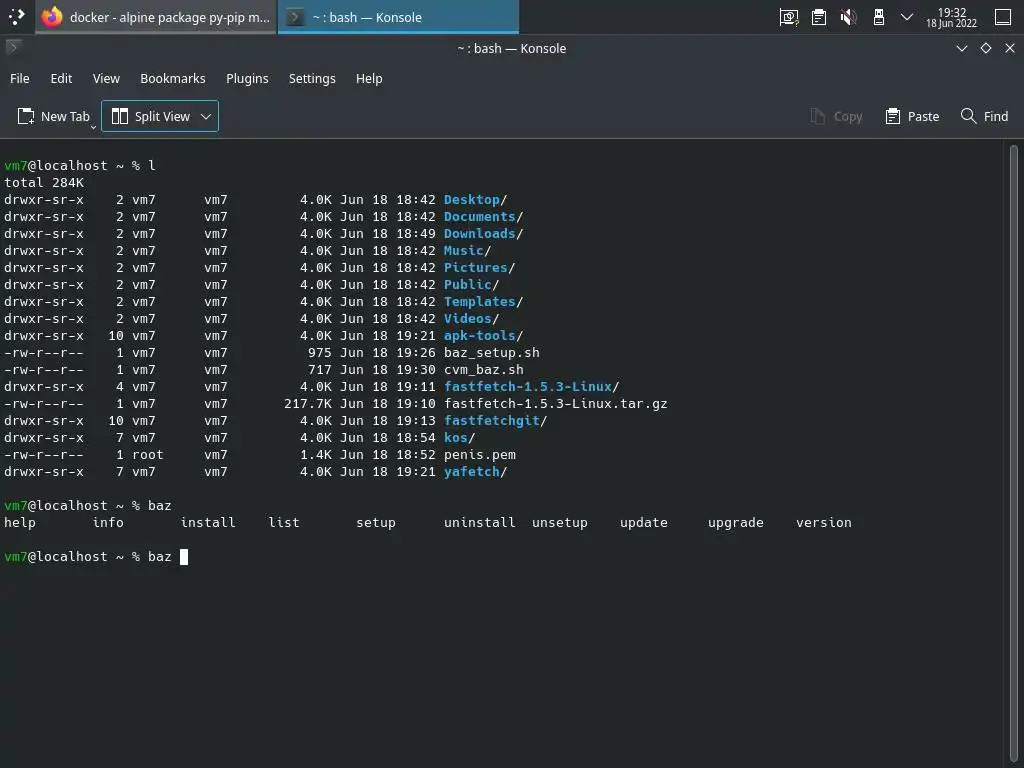Click the kos/ directory name

460,438
